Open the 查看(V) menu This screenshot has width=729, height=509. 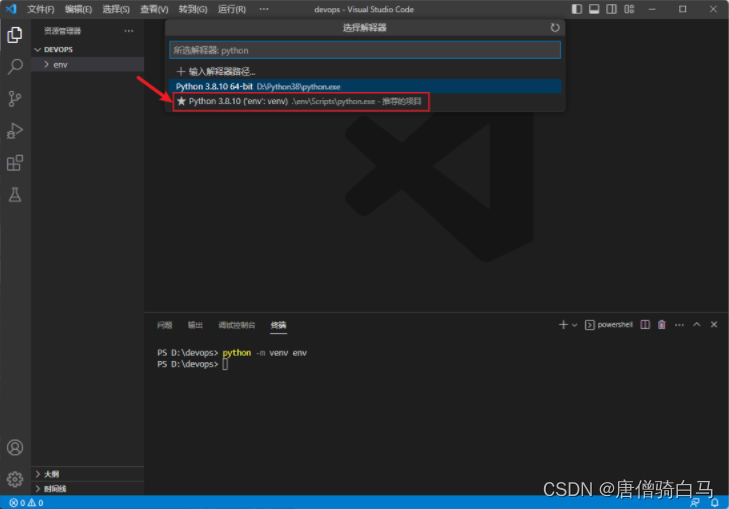pos(154,9)
